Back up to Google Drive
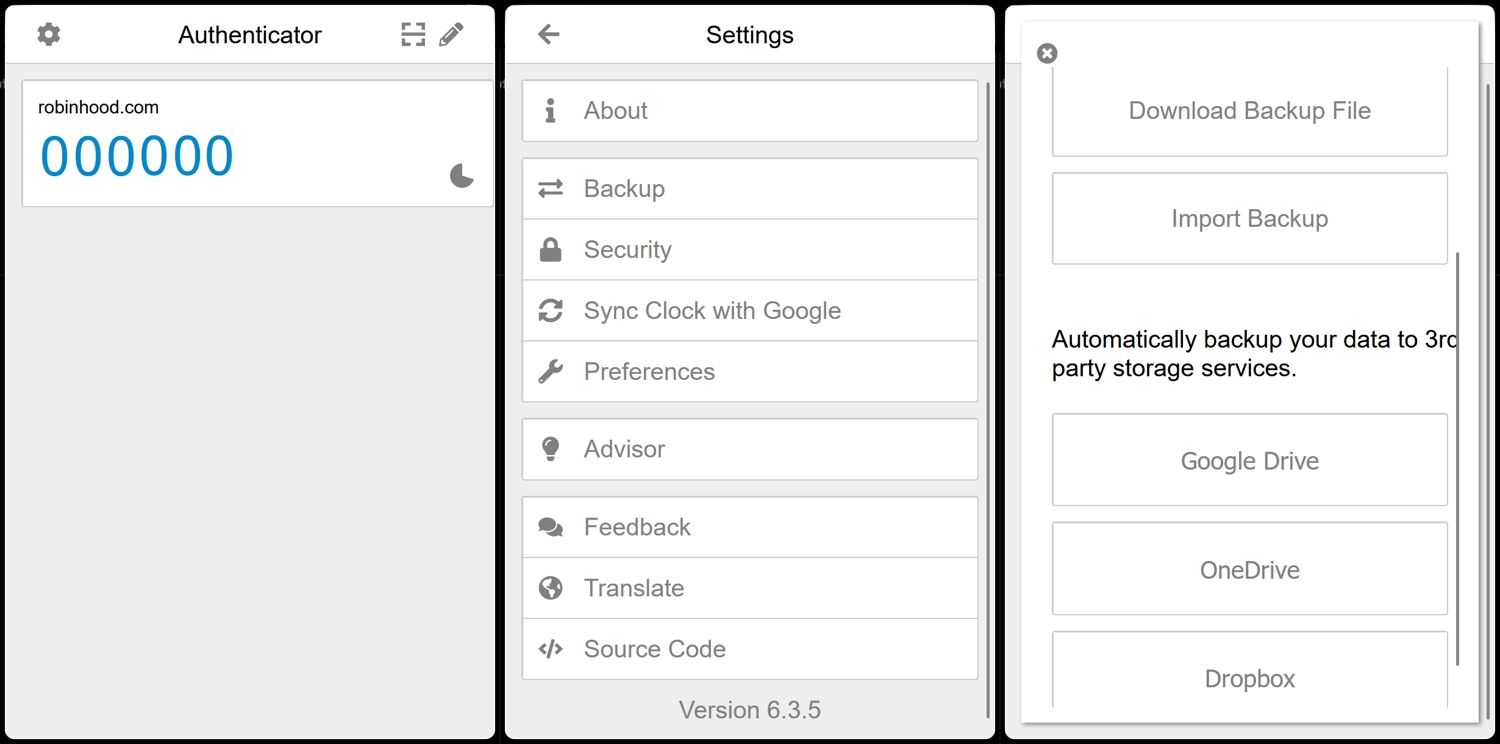This screenshot has height=744, width=1500. click(1249, 460)
